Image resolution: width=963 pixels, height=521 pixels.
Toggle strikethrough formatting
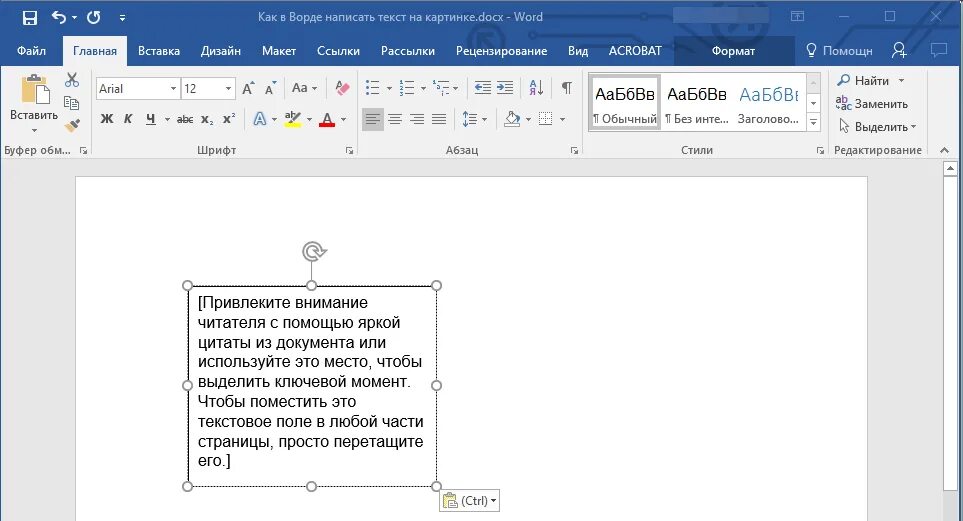(x=185, y=119)
